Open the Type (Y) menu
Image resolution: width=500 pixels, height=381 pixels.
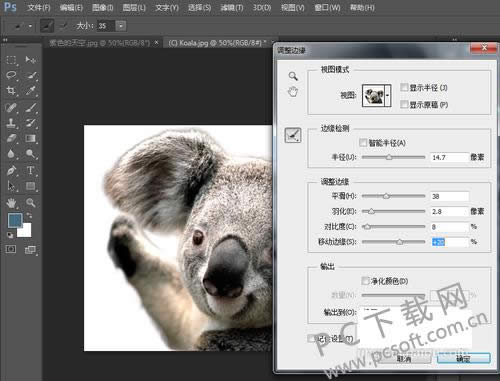click(x=167, y=7)
